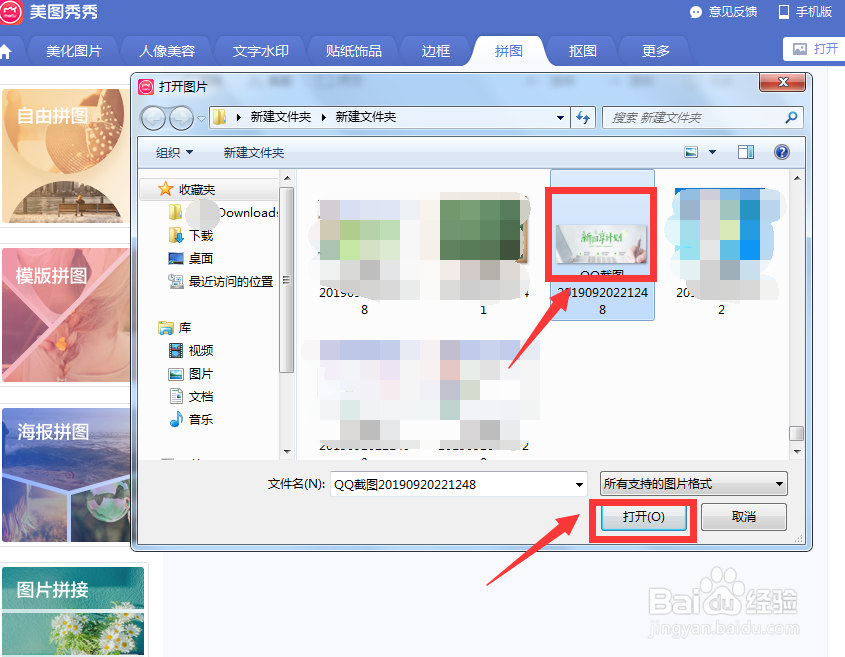Image resolution: width=845 pixels, height=657 pixels.
Task: Switch to the 美化图片 tab
Action: 72,49
